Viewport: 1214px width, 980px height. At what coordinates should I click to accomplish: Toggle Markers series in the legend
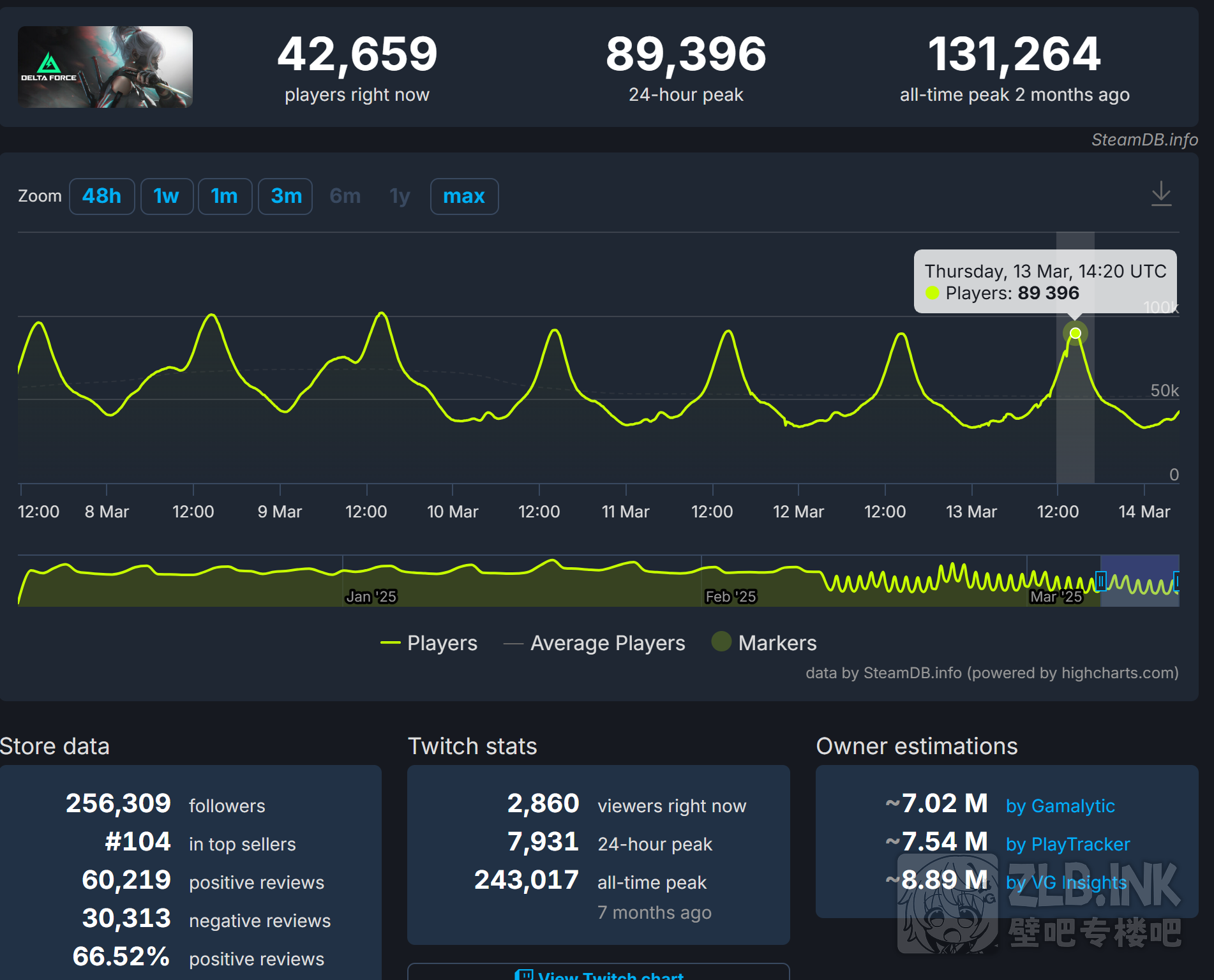click(x=777, y=643)
